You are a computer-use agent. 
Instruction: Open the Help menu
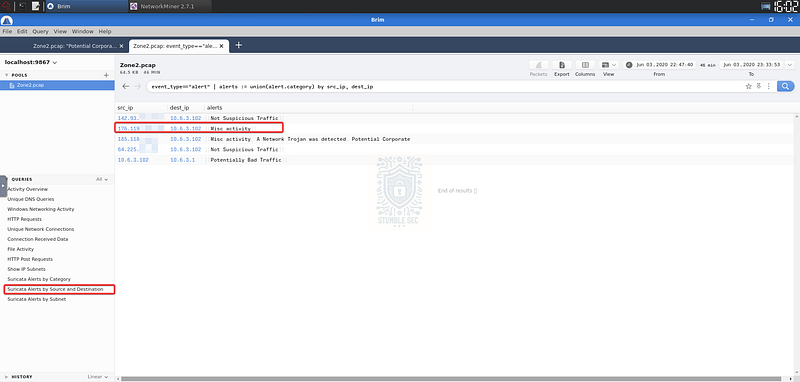[105, 31]
